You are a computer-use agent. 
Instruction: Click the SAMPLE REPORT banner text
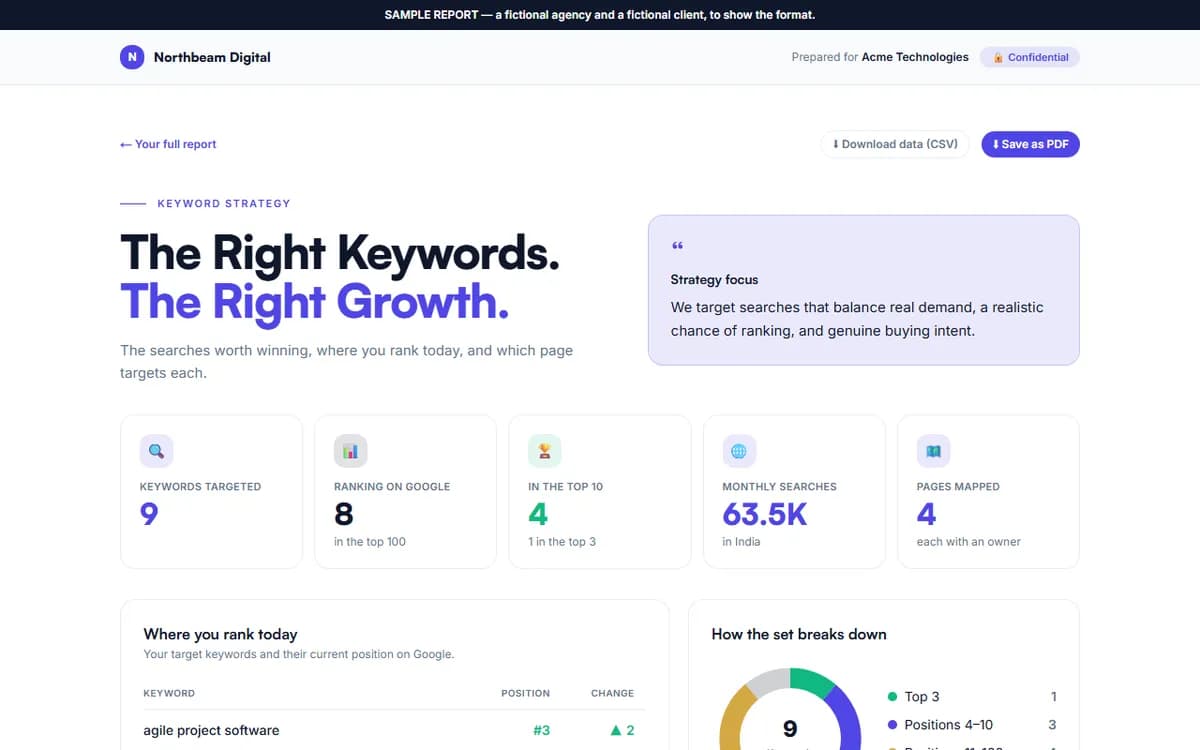(600, 15)
